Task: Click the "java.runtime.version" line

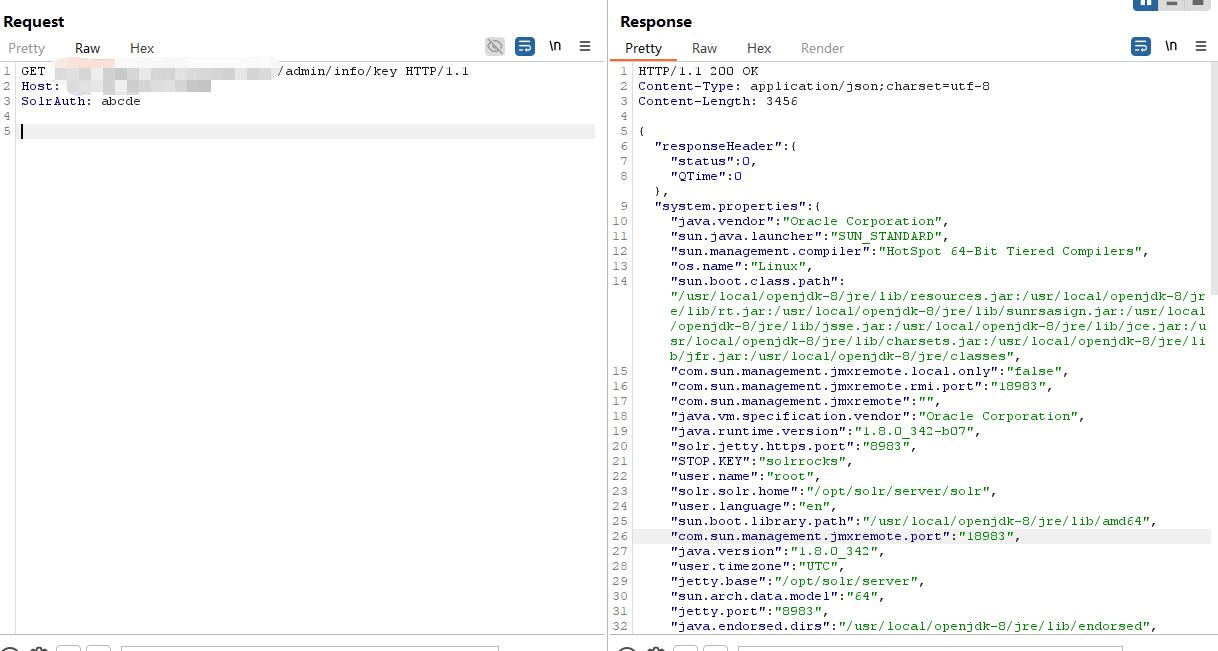Action: tap(826, 431)
